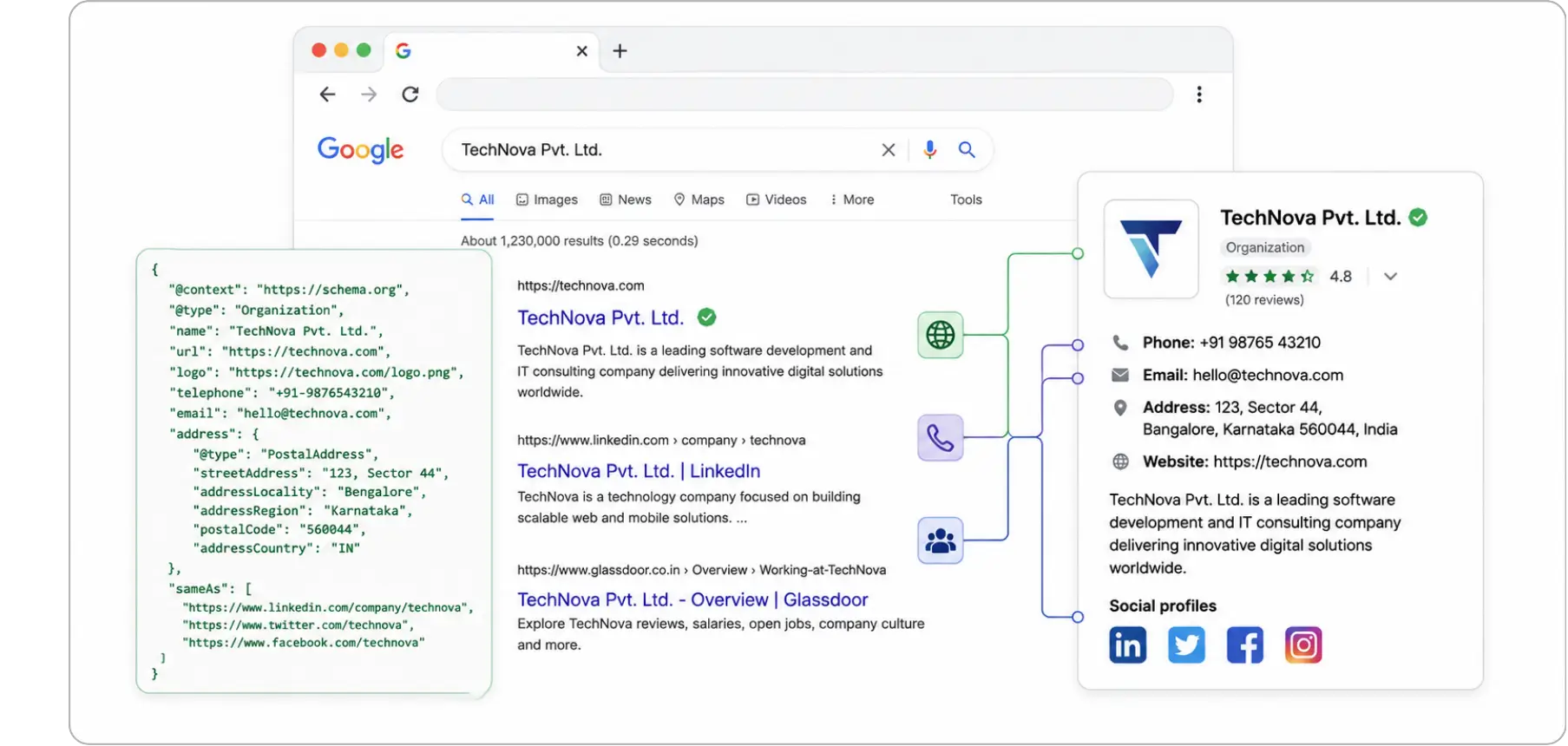Expand the rating chevron dropdown
Image resolution: width=1568 pixels, height=746 pixels.
(x=1390, y=277)
